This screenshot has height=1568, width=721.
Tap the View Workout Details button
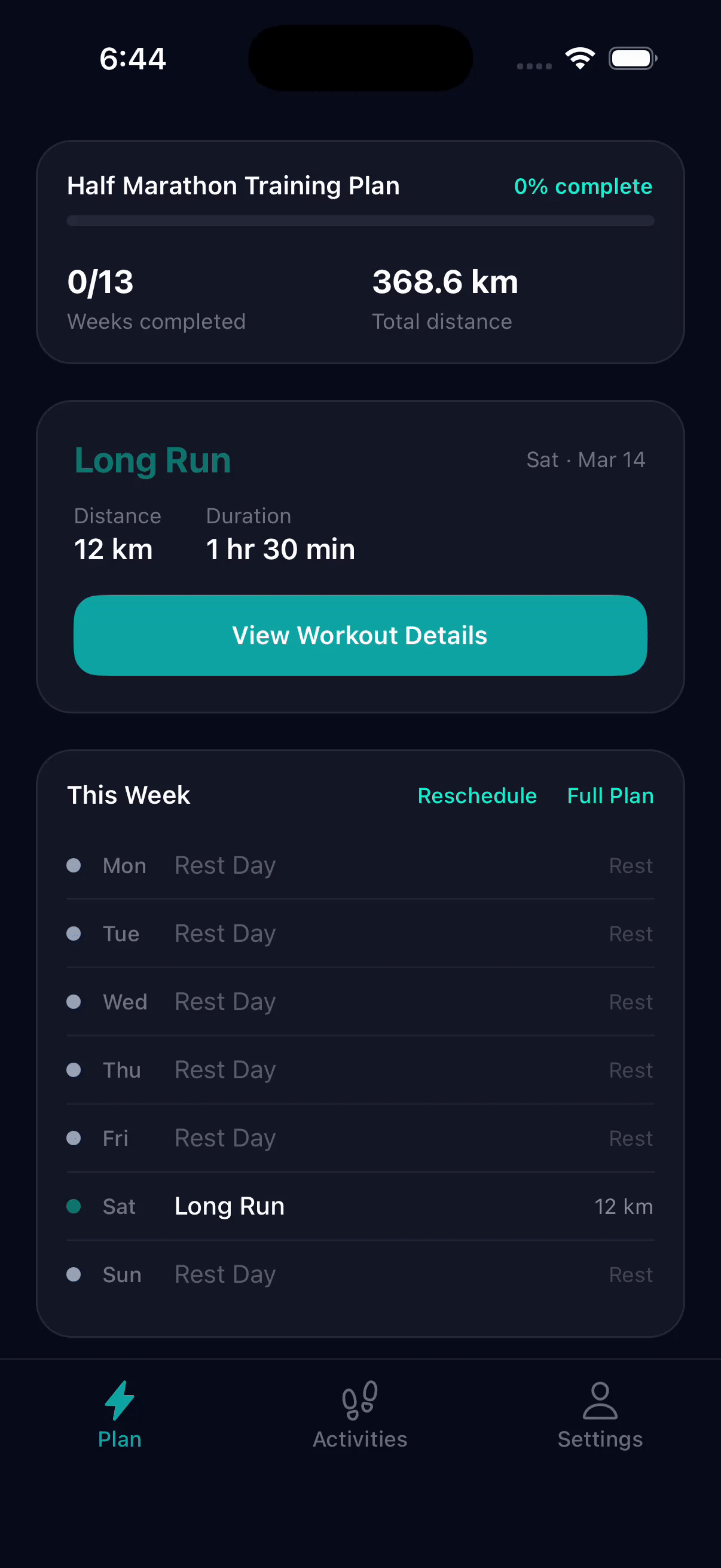click(360, 635)
